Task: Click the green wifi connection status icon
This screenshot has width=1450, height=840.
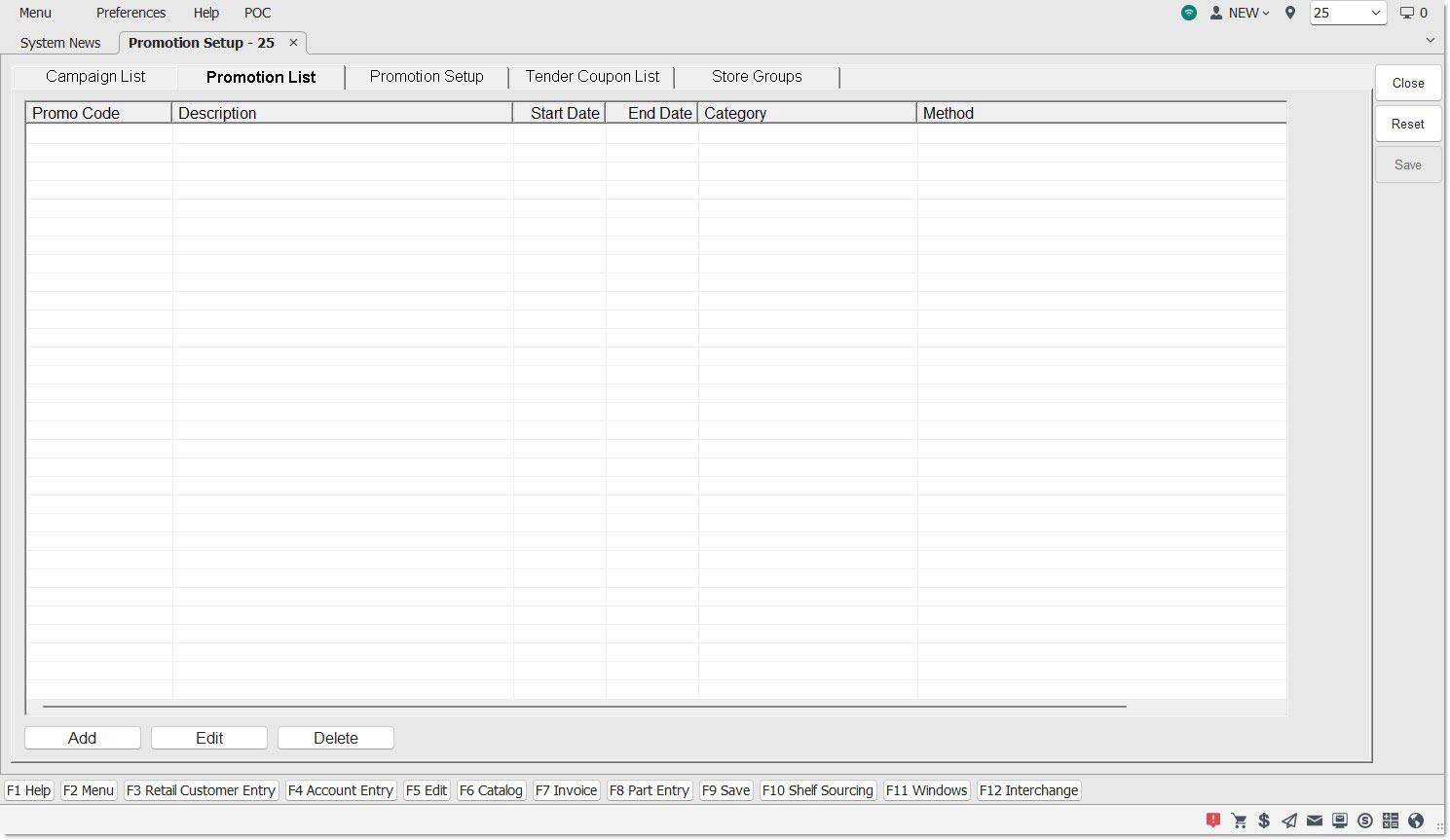Action: coord(1189,13)
